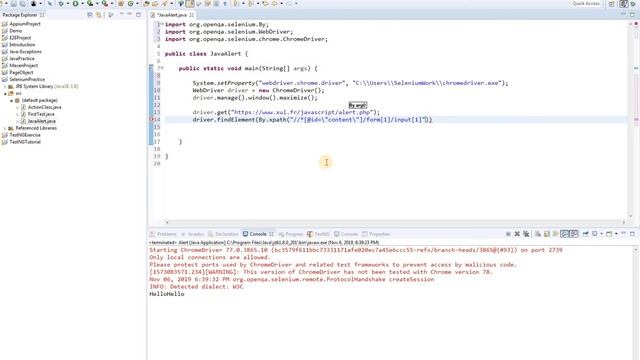Minimize the Package Explorer view
Screen dimensions: 640x360
pos(129,14)
